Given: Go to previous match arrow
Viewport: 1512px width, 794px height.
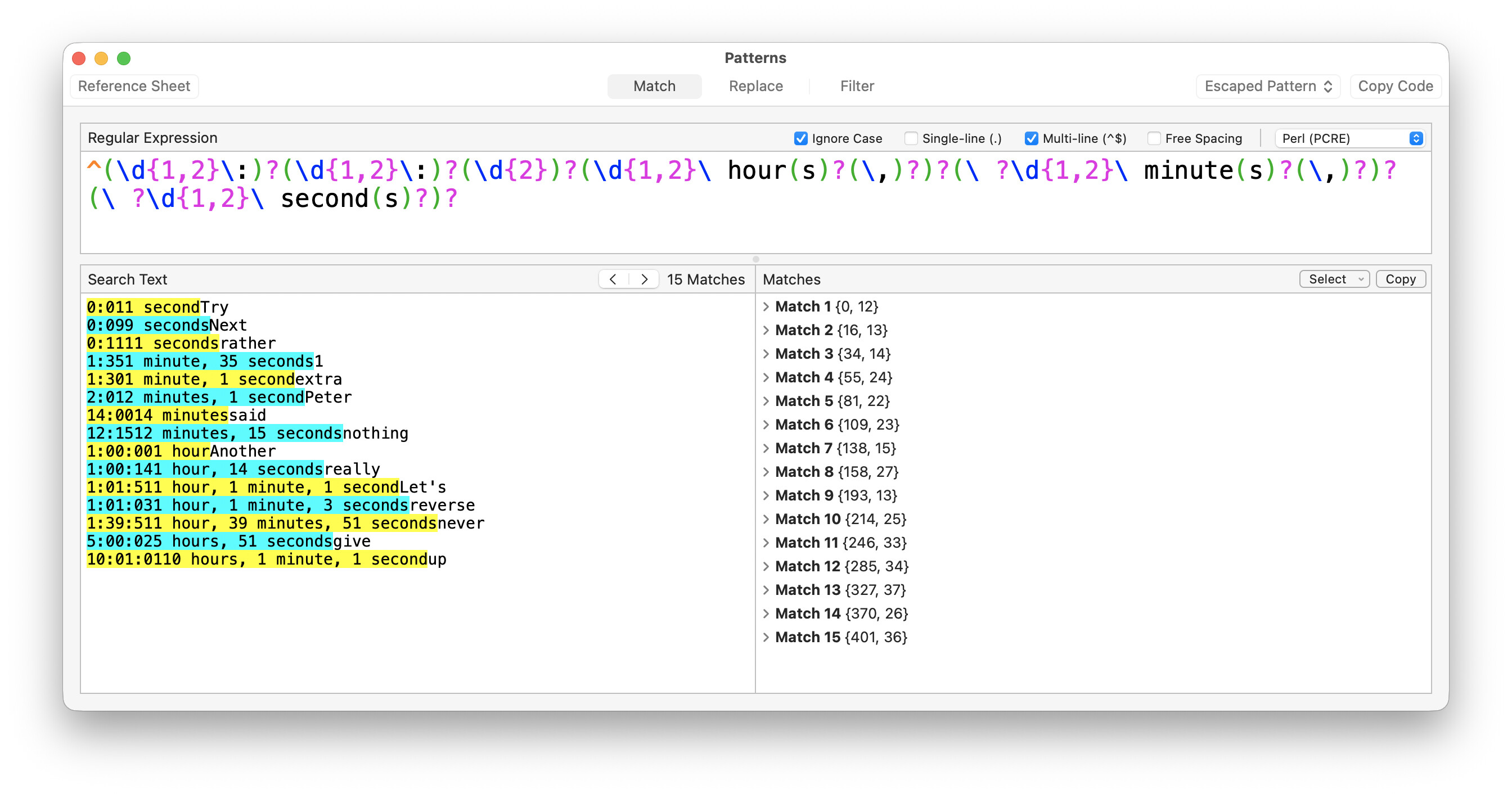Looking at the screenshot, I should click(x=613, y=279).
